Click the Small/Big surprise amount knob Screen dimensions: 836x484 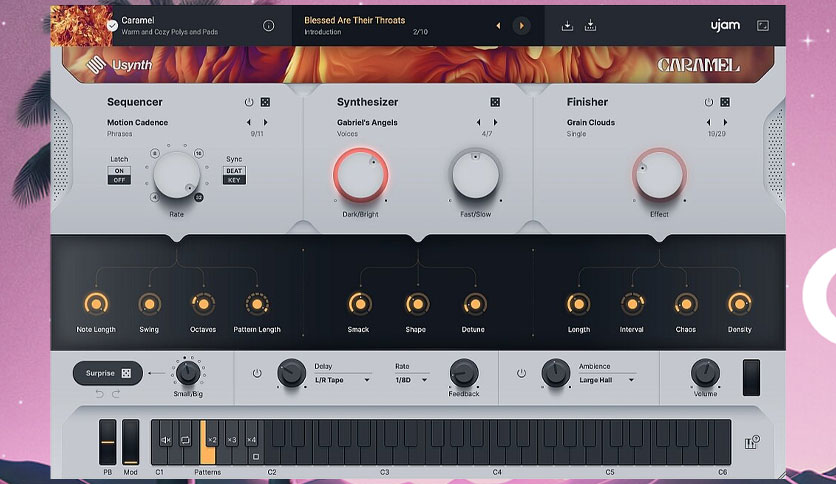(188, 373)
